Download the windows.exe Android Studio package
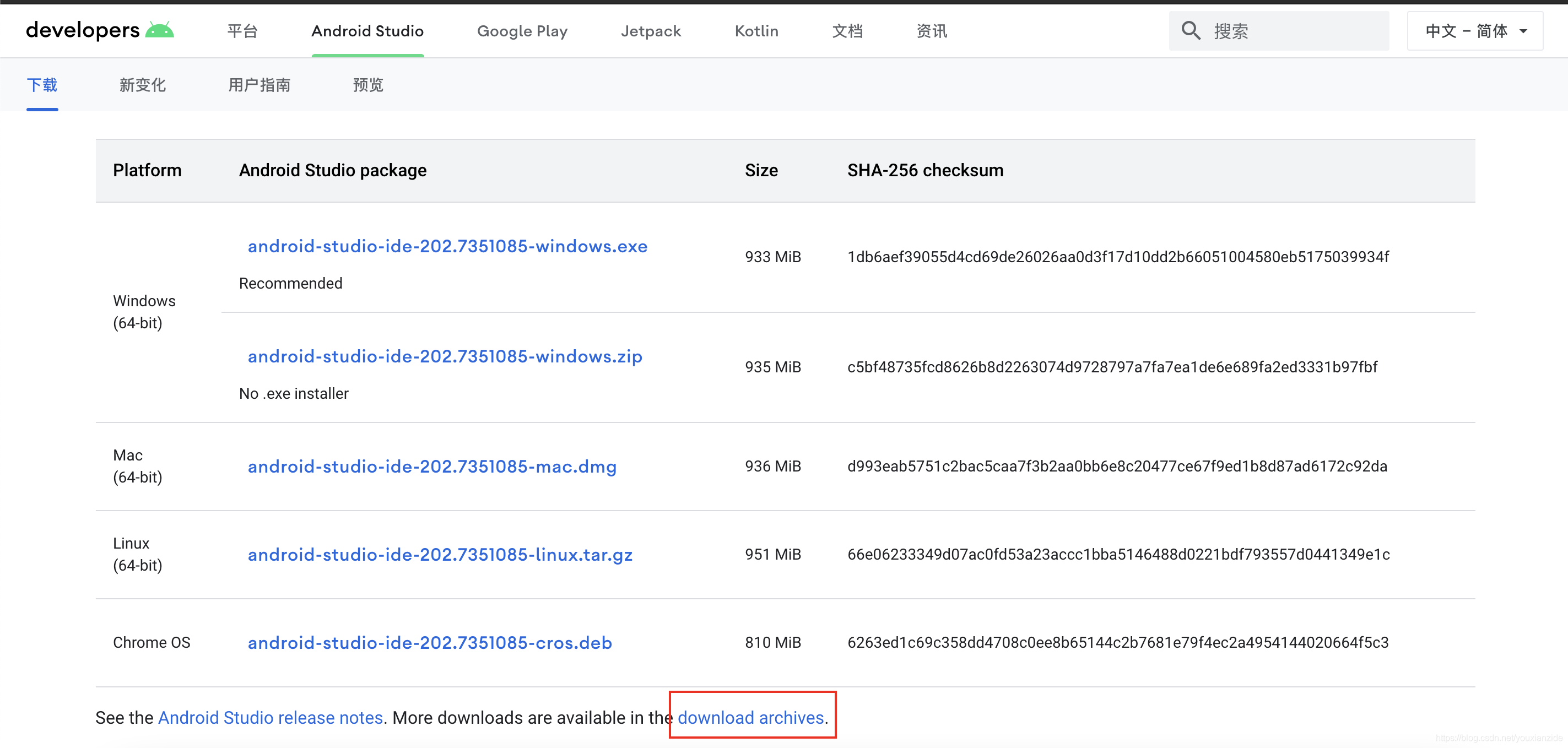Screen dimensions: 1568x748 coord(447,247)
